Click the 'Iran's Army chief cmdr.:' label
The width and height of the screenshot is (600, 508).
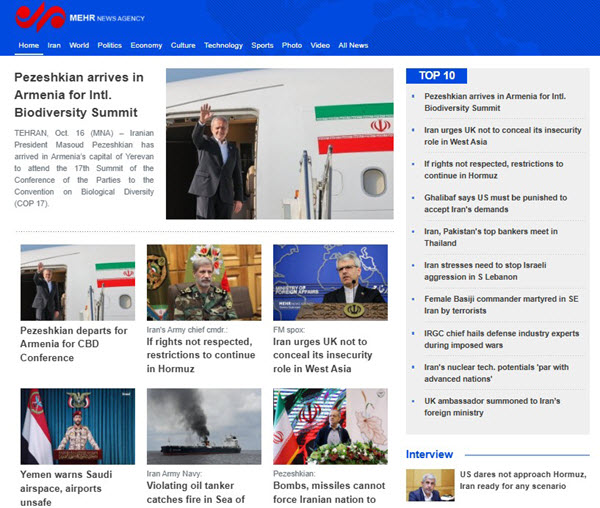(187, 330)
